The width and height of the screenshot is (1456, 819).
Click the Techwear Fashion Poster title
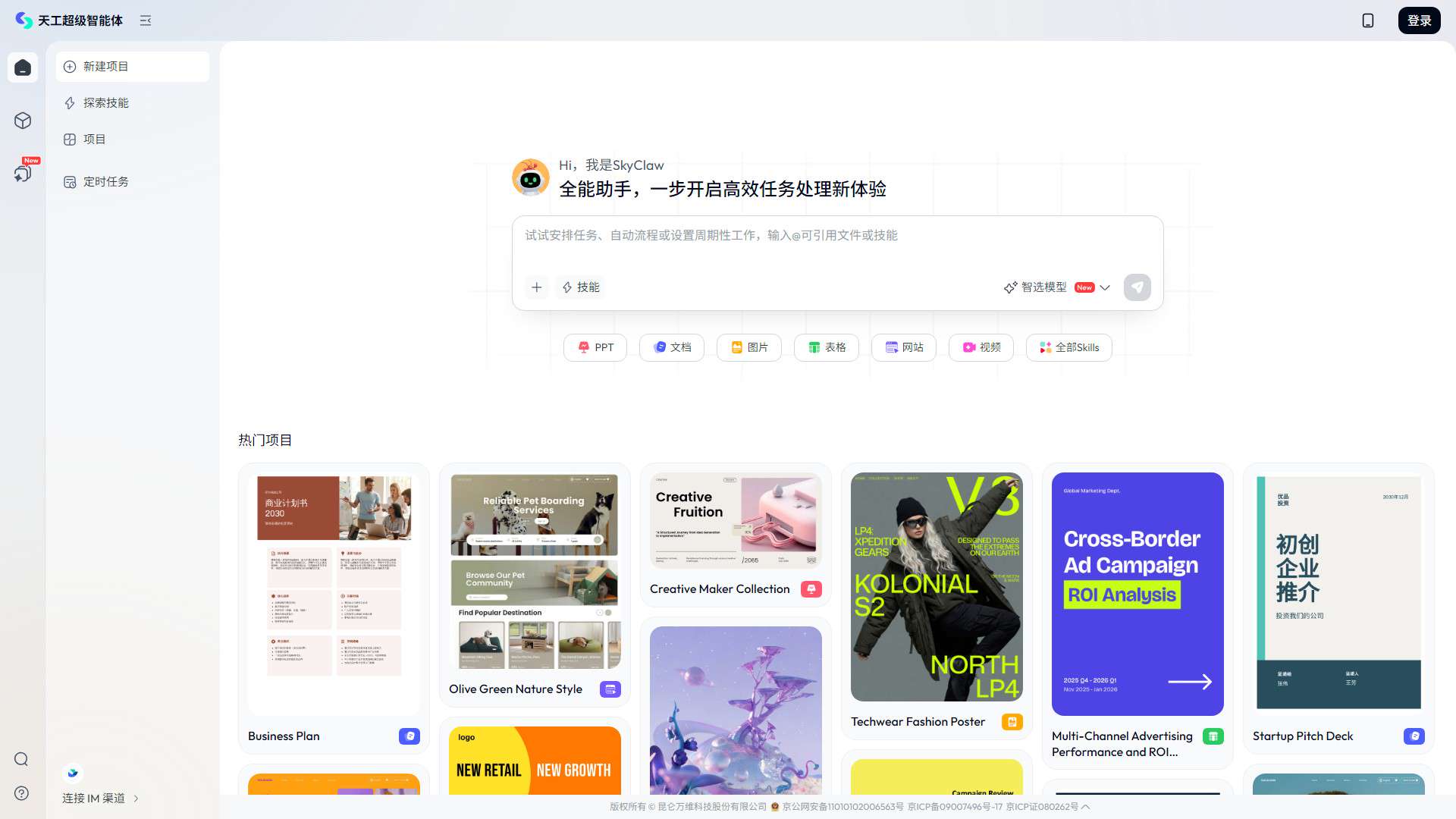918,722
